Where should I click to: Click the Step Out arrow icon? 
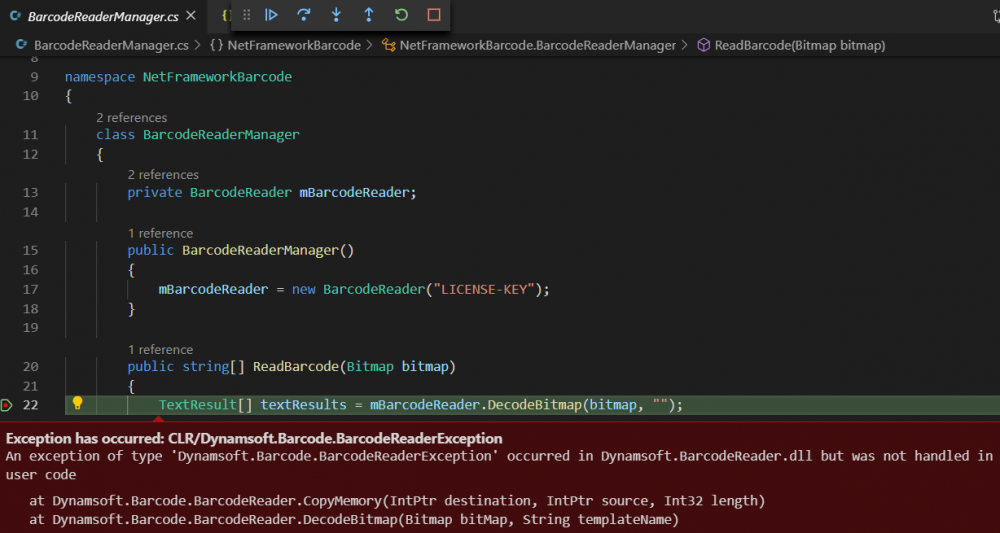coord(369,15)
